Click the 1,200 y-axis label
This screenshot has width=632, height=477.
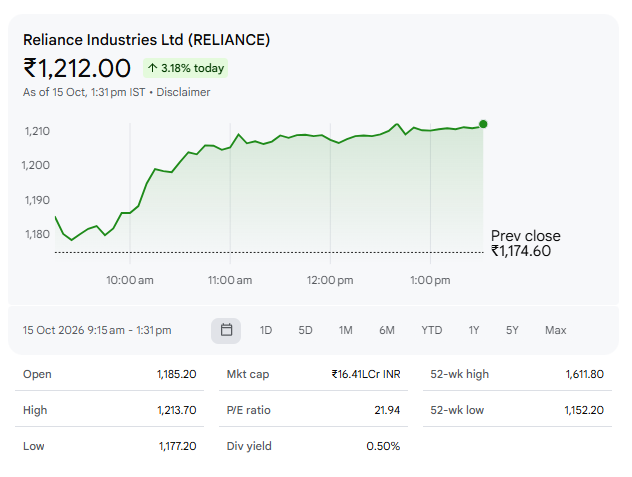pyautogui.click(x=35, y=165)
